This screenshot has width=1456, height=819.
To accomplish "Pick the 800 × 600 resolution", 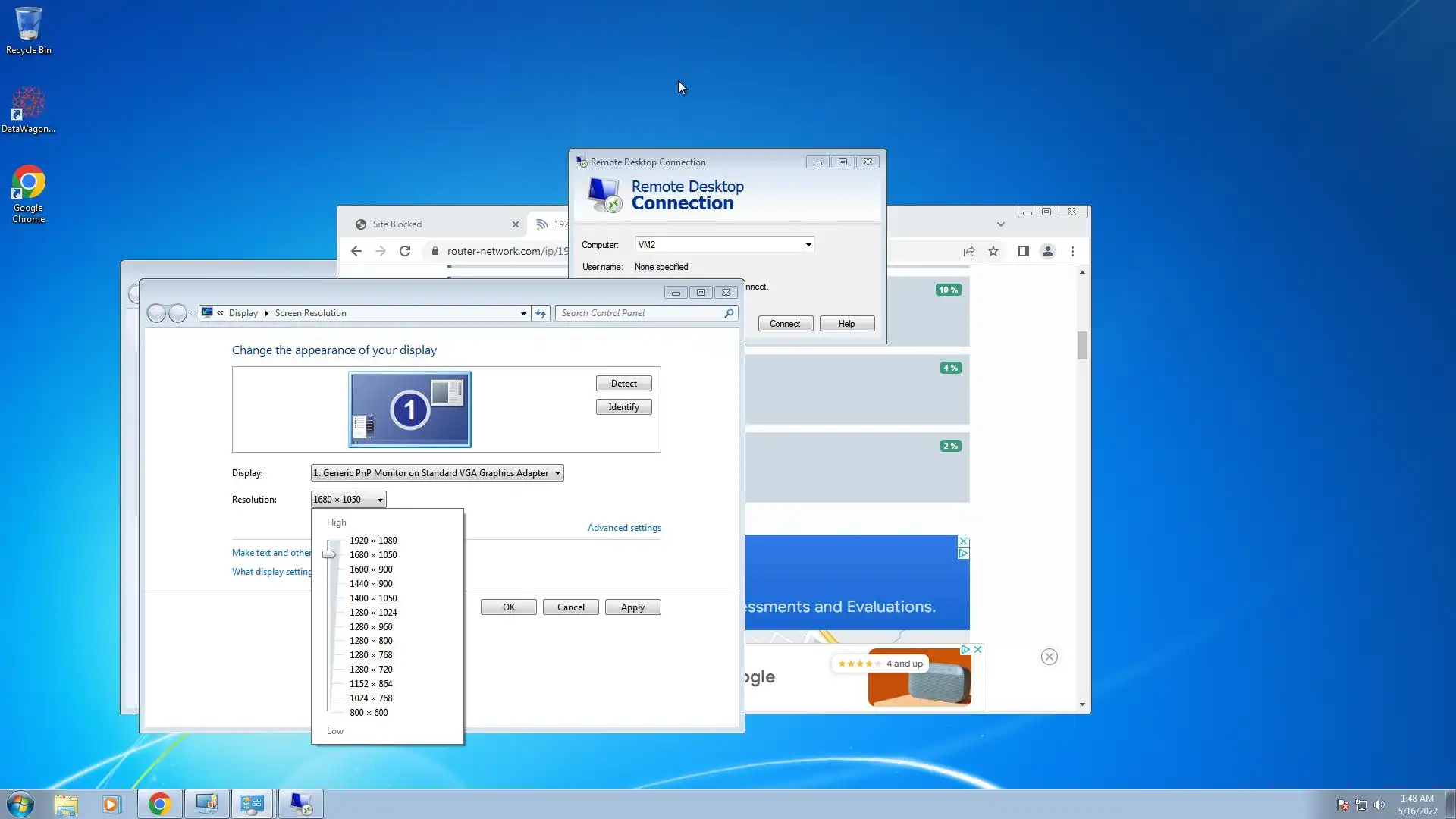I will 369,713.
